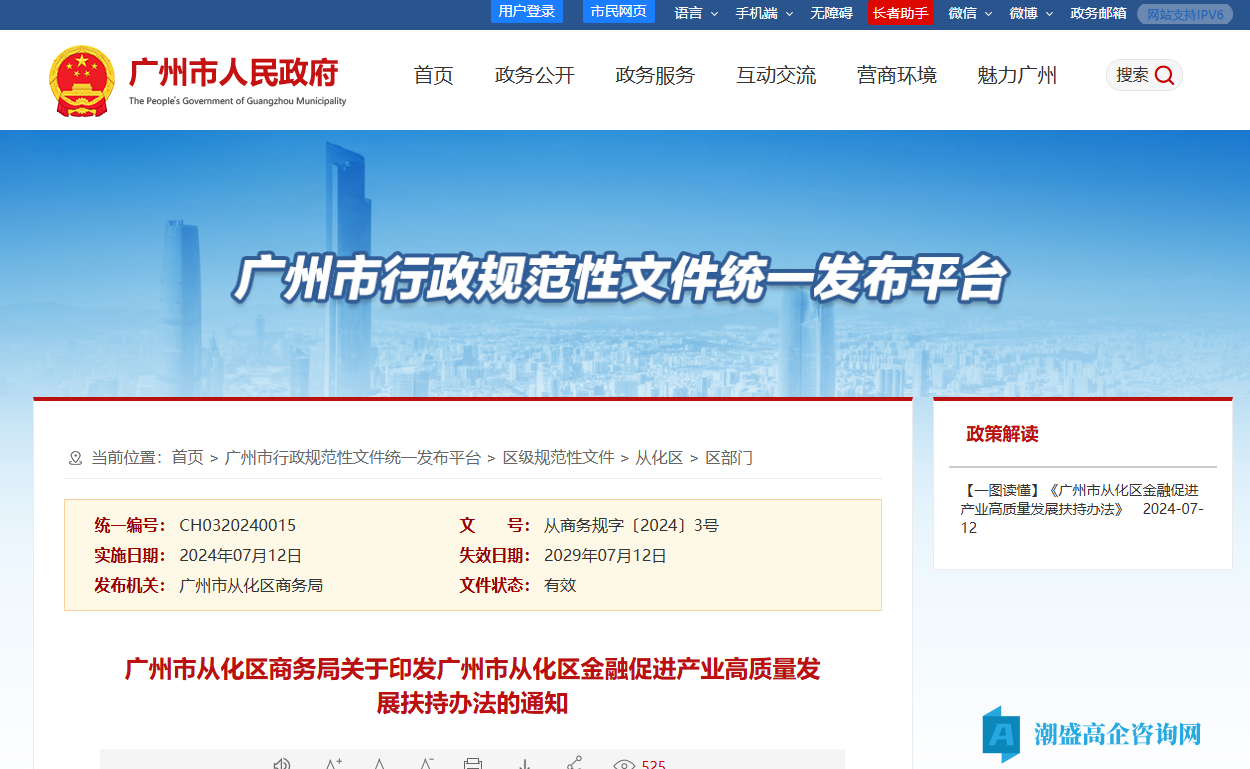
Task: Select the 互动交流 navigation menu item
Action: (x=776, y=75)
